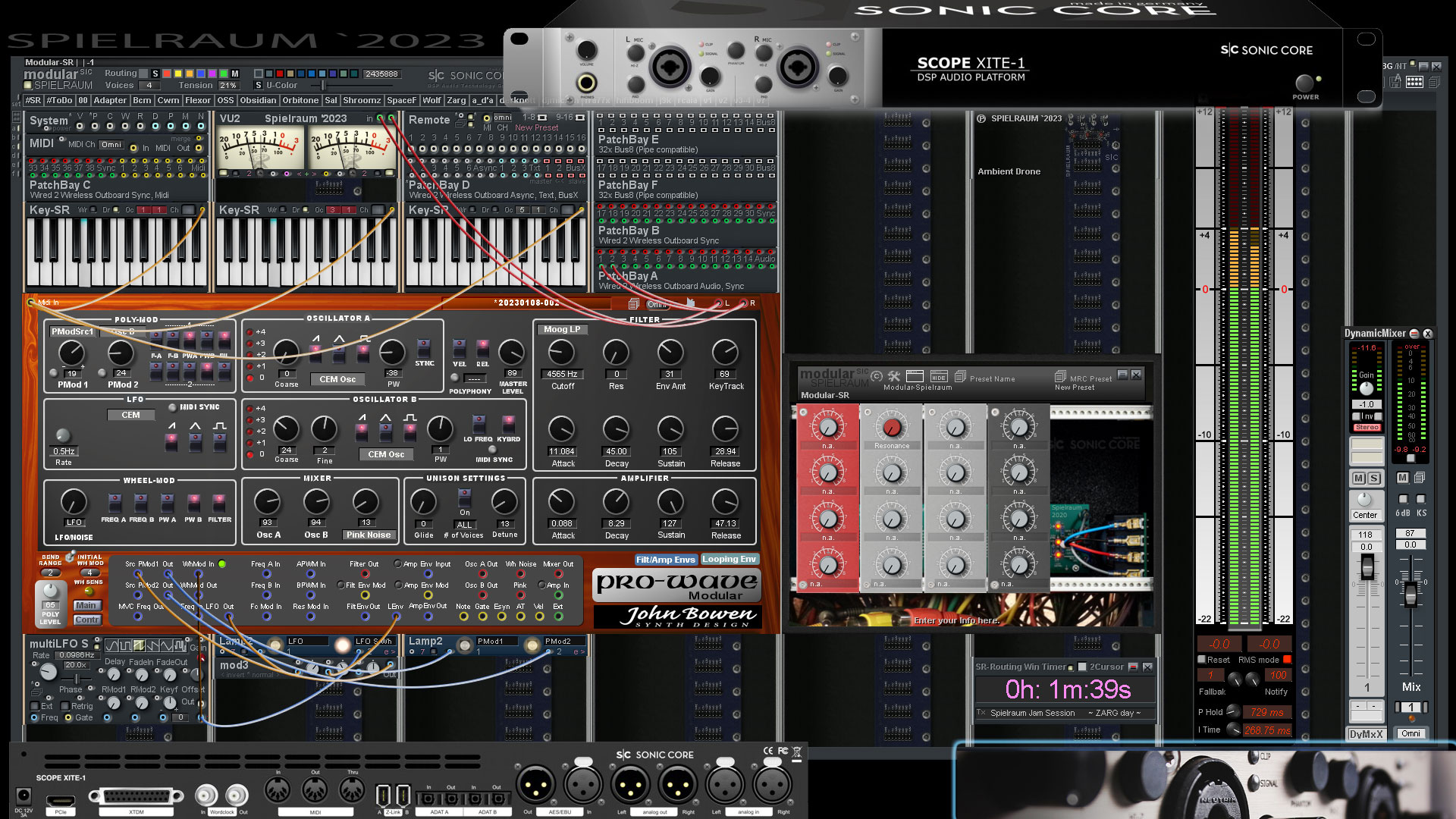The width and height of the screenshot is (1456, 819).
Task: Click the Preset Name list icon
Action: (960, 376)
